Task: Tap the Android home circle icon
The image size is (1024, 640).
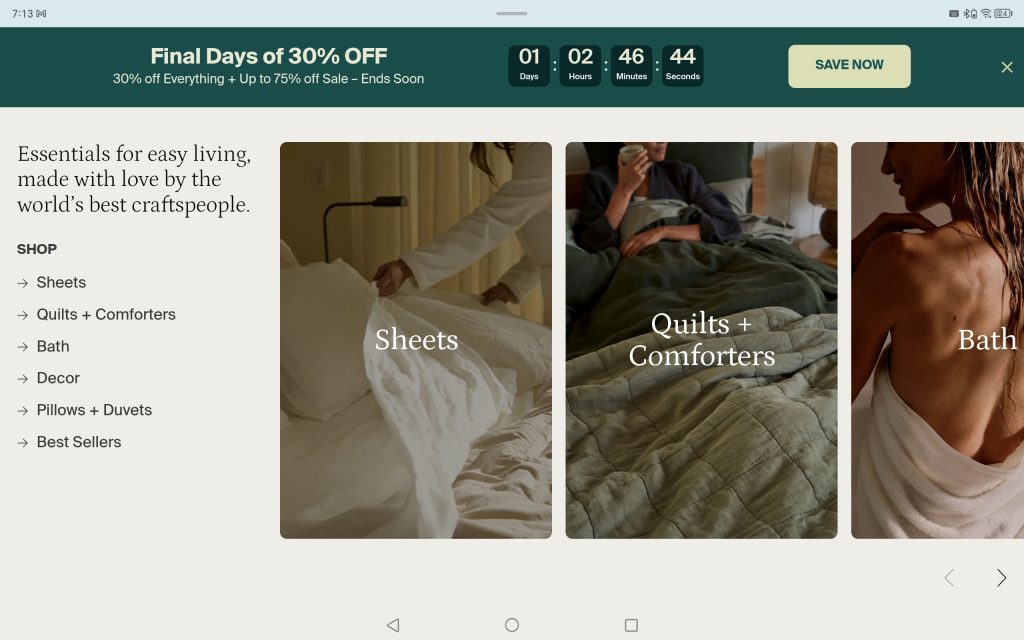Action: tap(512, 625)
